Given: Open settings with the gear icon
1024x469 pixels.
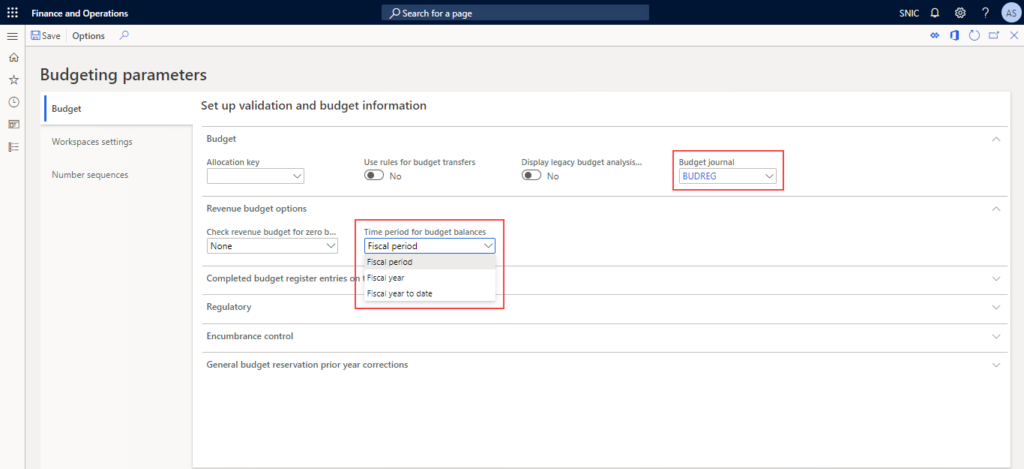Looking at the screenshot, I should tap(960, 12).
